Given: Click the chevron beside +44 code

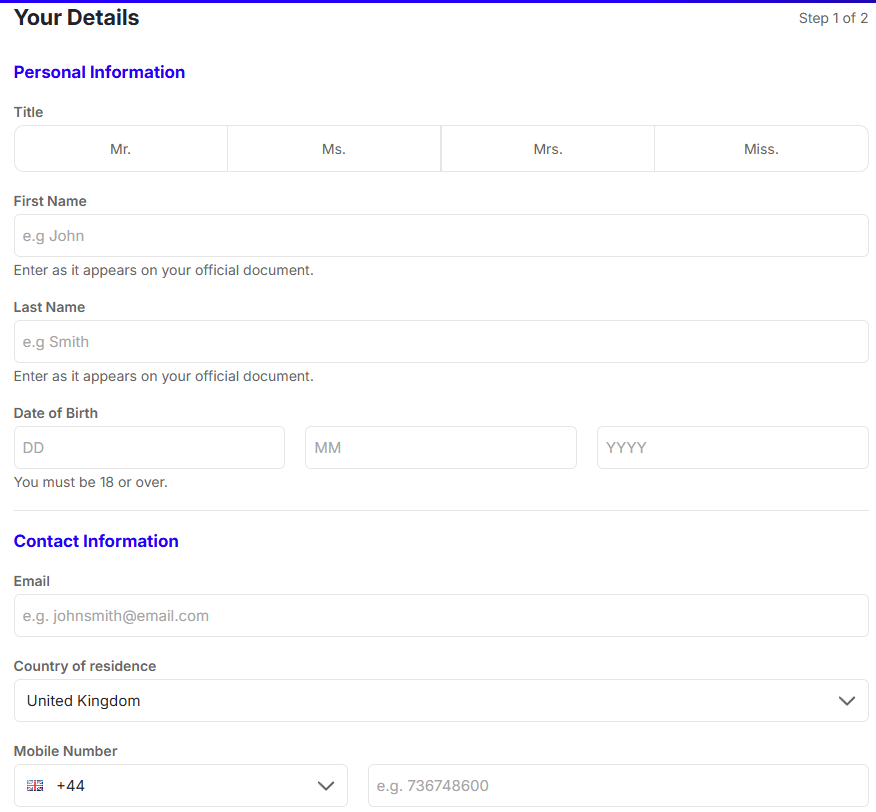Looking at the screenshot, I should (x=326, y=786).
